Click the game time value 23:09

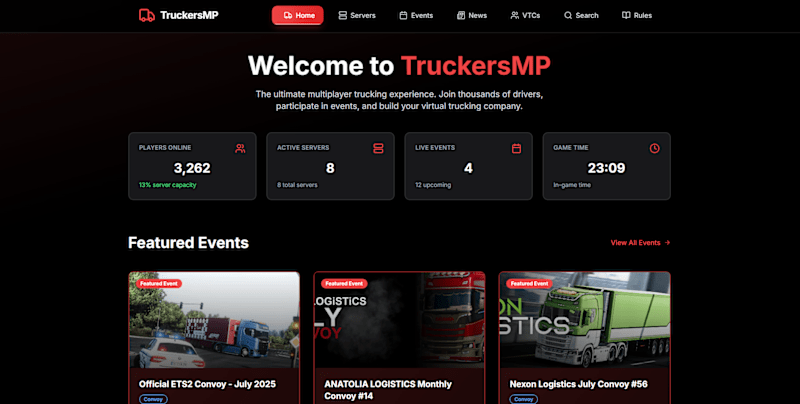click(606, 168)
